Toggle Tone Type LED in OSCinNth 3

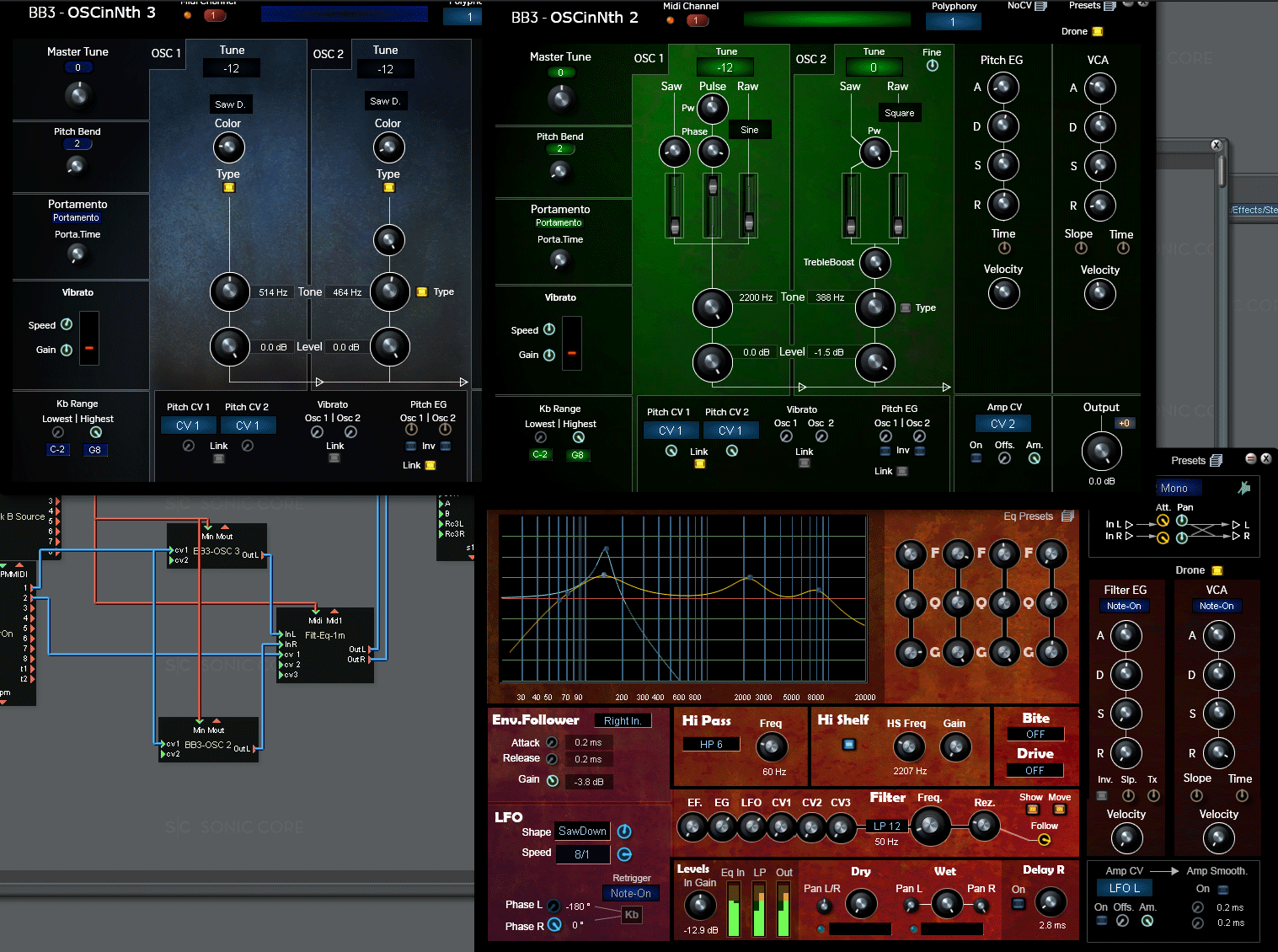pyautogui.click(x=422, y=291)
